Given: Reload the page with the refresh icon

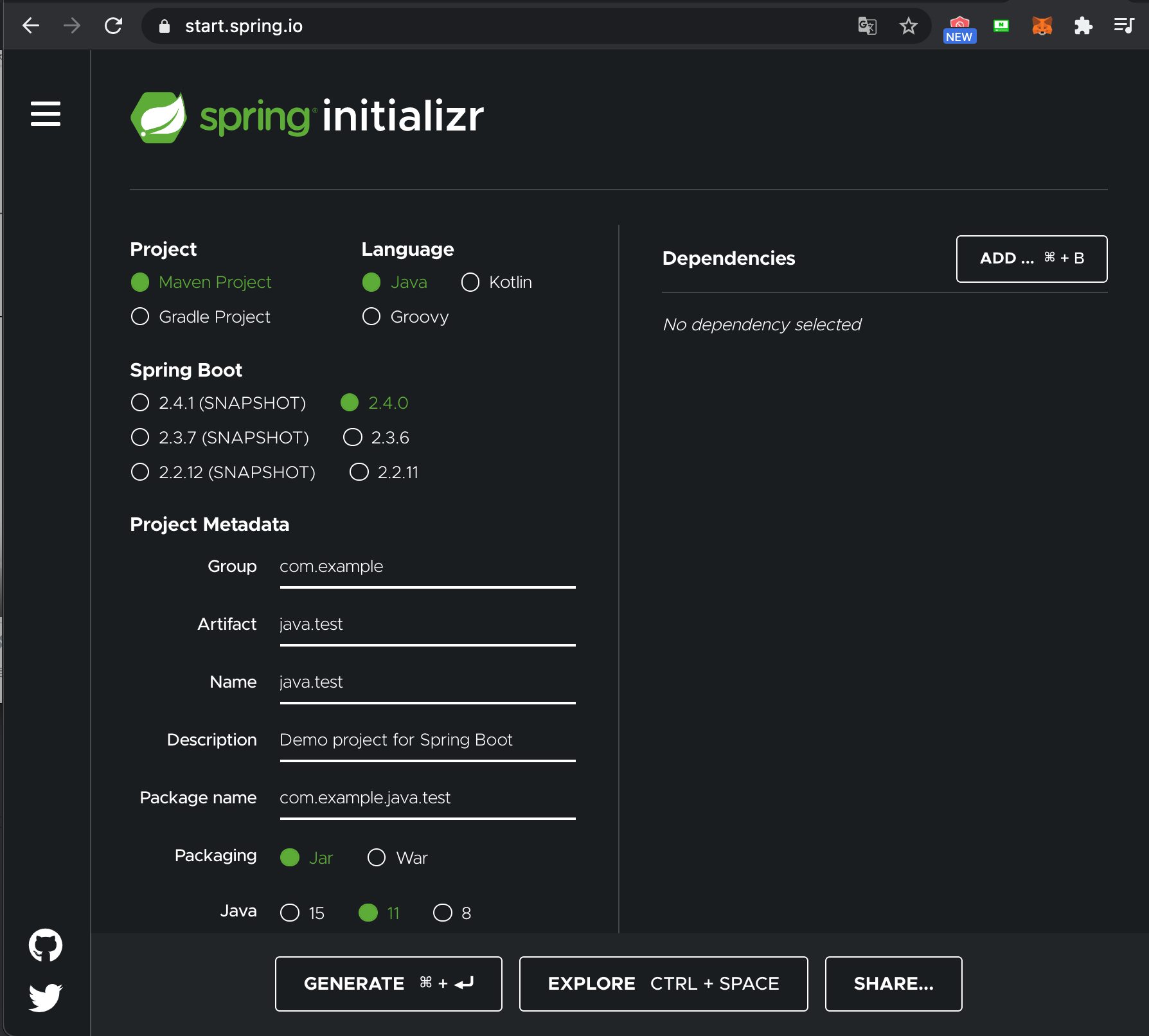Looking at the screenshot, I should click(114, 26).
